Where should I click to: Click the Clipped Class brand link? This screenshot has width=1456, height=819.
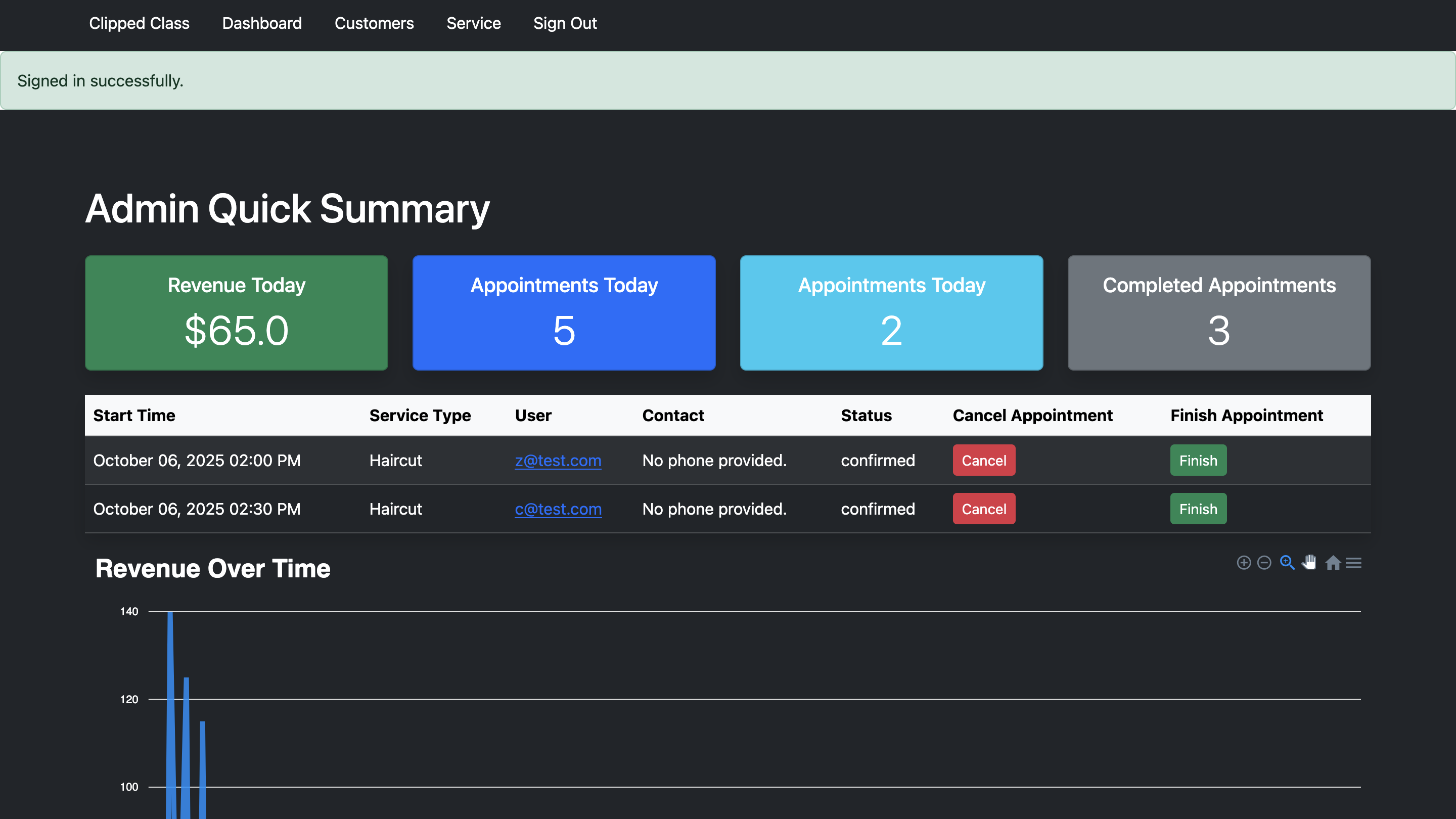tap(139, 23)
